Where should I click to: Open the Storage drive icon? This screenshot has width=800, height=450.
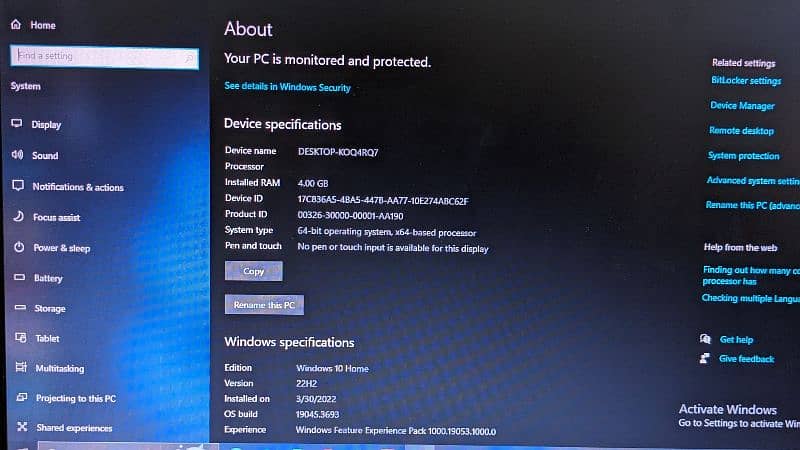[x=17, y=308]
